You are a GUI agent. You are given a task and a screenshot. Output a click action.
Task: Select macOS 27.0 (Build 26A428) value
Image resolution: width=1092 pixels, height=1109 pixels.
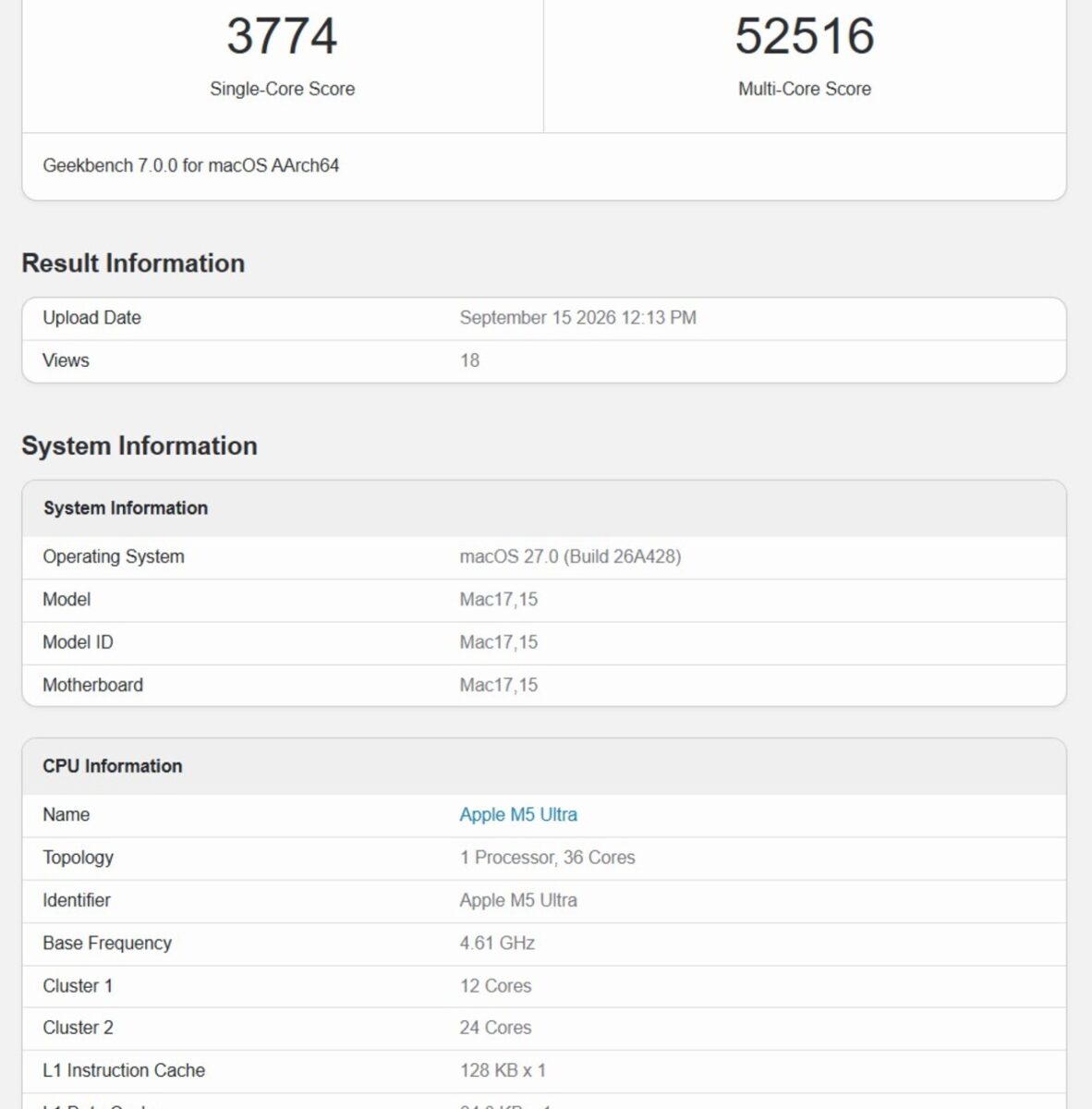[x=571, y=557]
